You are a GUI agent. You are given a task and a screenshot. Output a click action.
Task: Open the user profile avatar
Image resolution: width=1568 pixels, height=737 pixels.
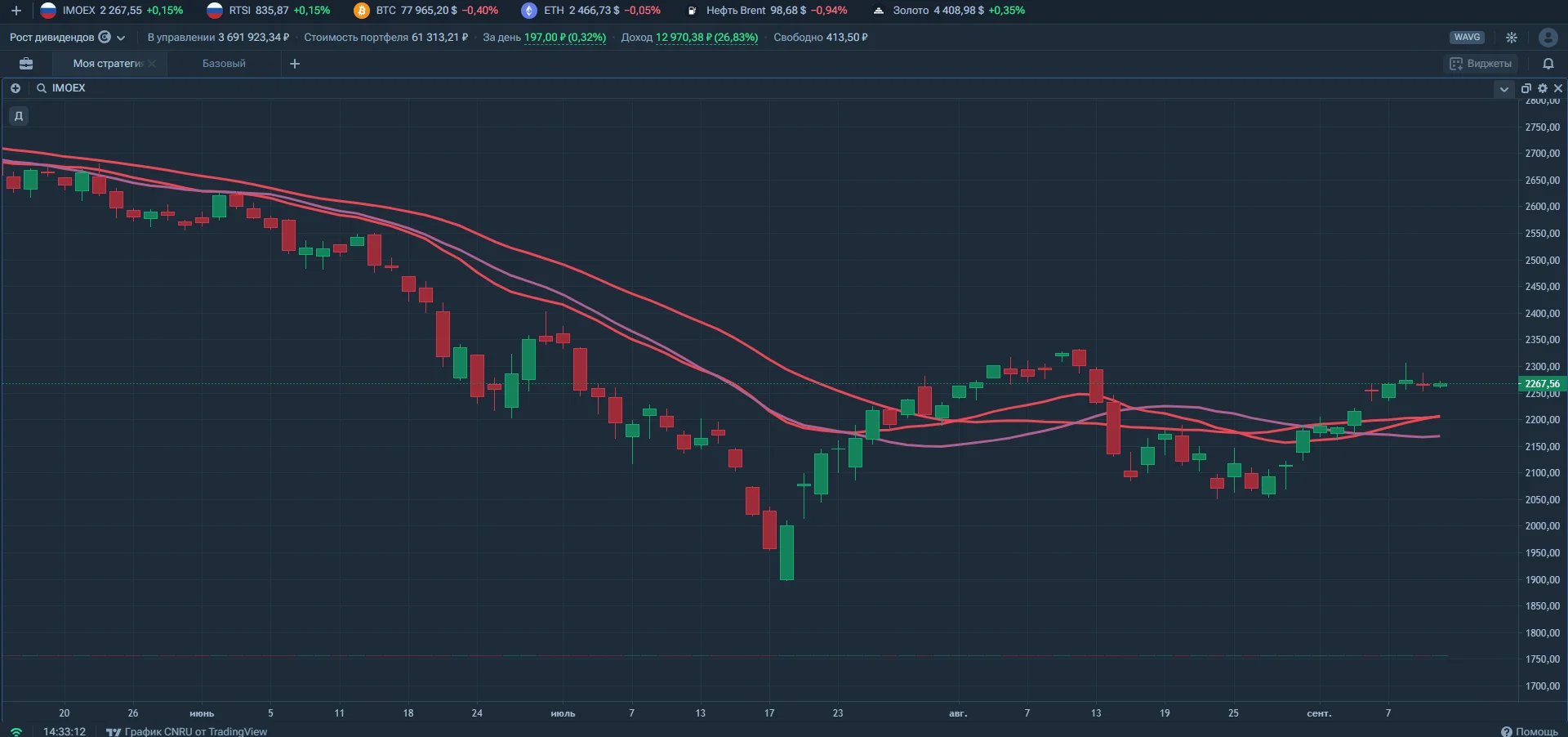[x=1548, y=38]
